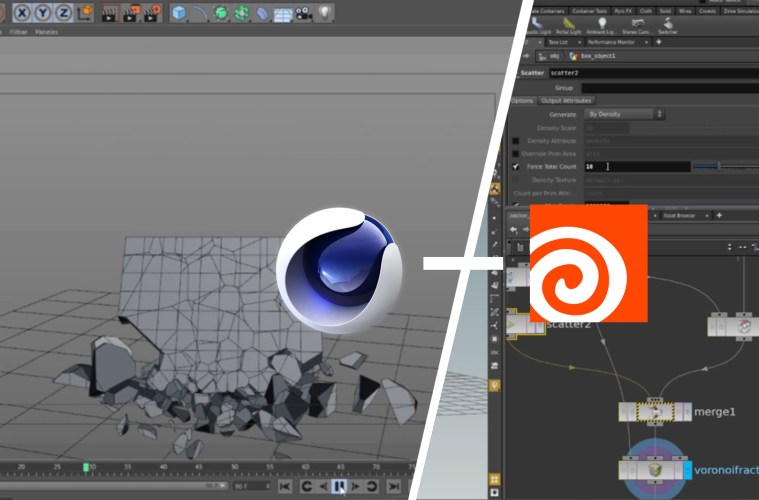Open the Output Attributes parameter tab
The image size is (759, 500).
566,101
